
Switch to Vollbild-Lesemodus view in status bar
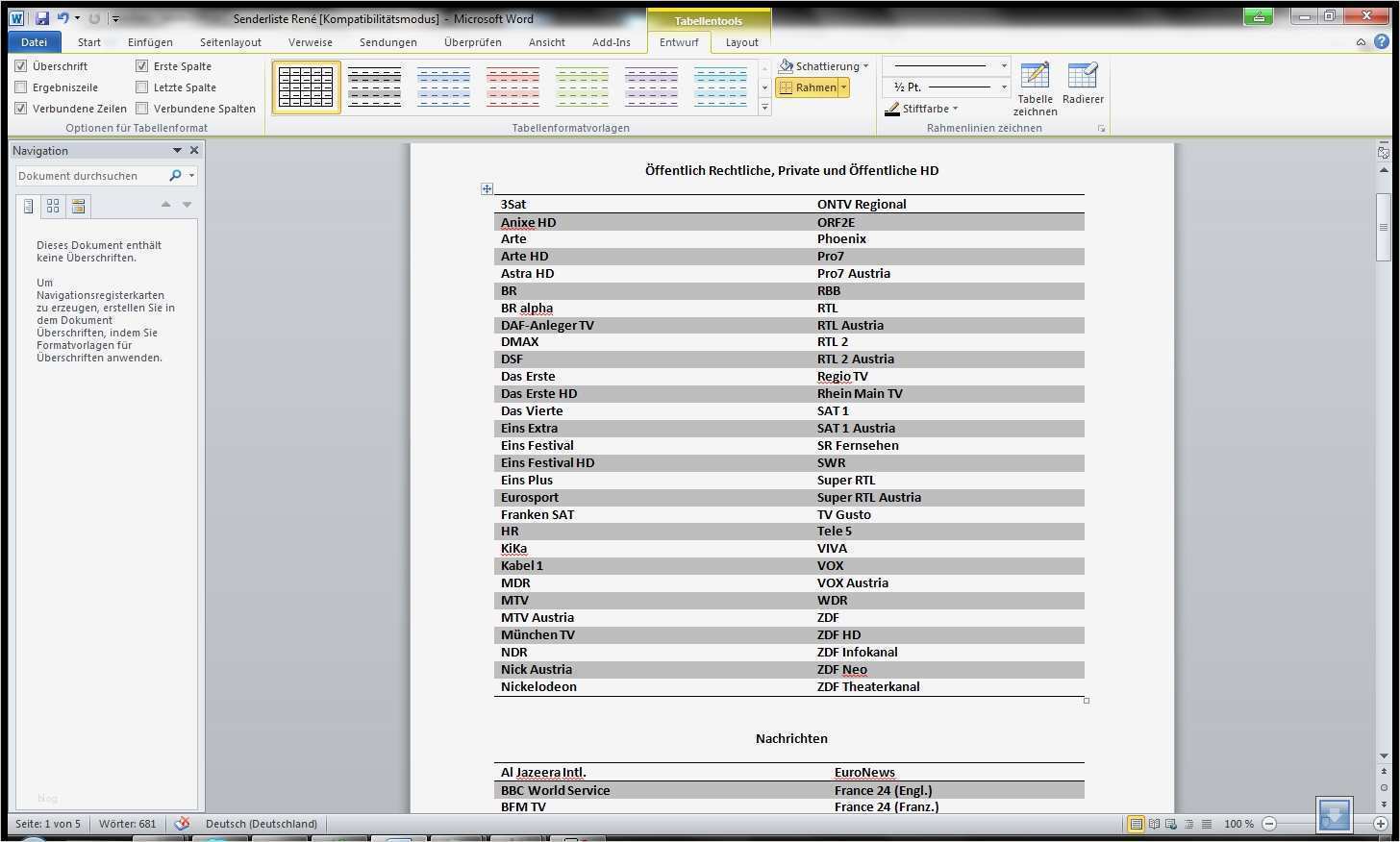coord(1154,824)
